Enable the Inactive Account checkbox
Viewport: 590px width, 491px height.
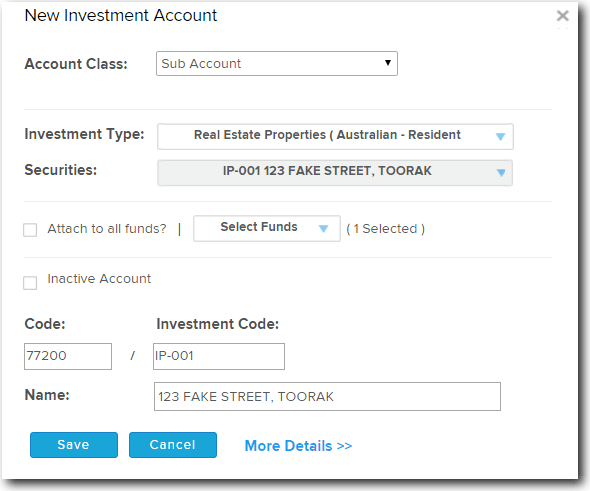coord(30,283)
